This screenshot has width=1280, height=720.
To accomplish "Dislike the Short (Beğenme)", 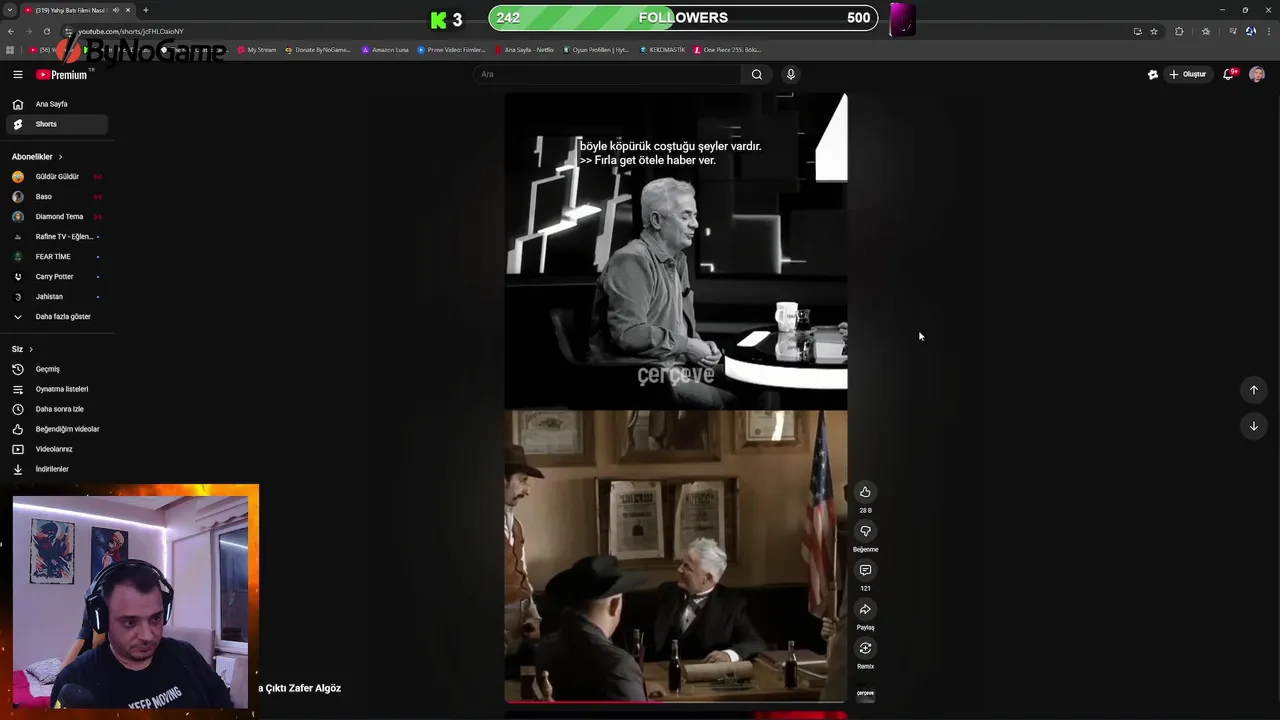I will click(865, 531).
